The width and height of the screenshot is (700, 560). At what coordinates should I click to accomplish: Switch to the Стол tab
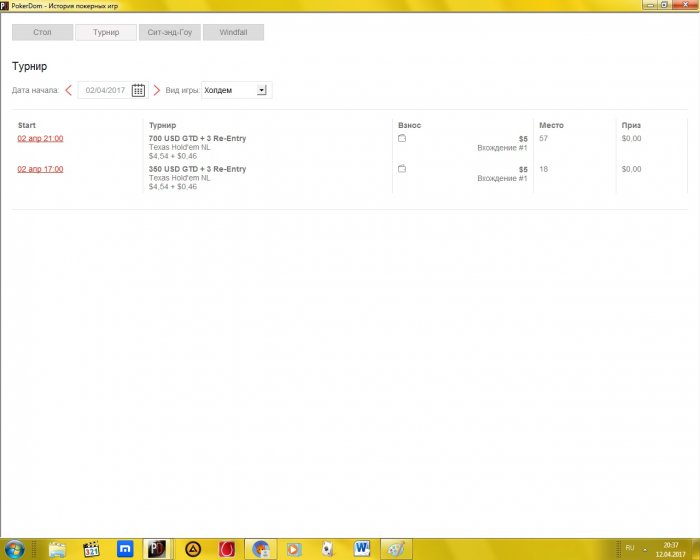coord(42,32)
